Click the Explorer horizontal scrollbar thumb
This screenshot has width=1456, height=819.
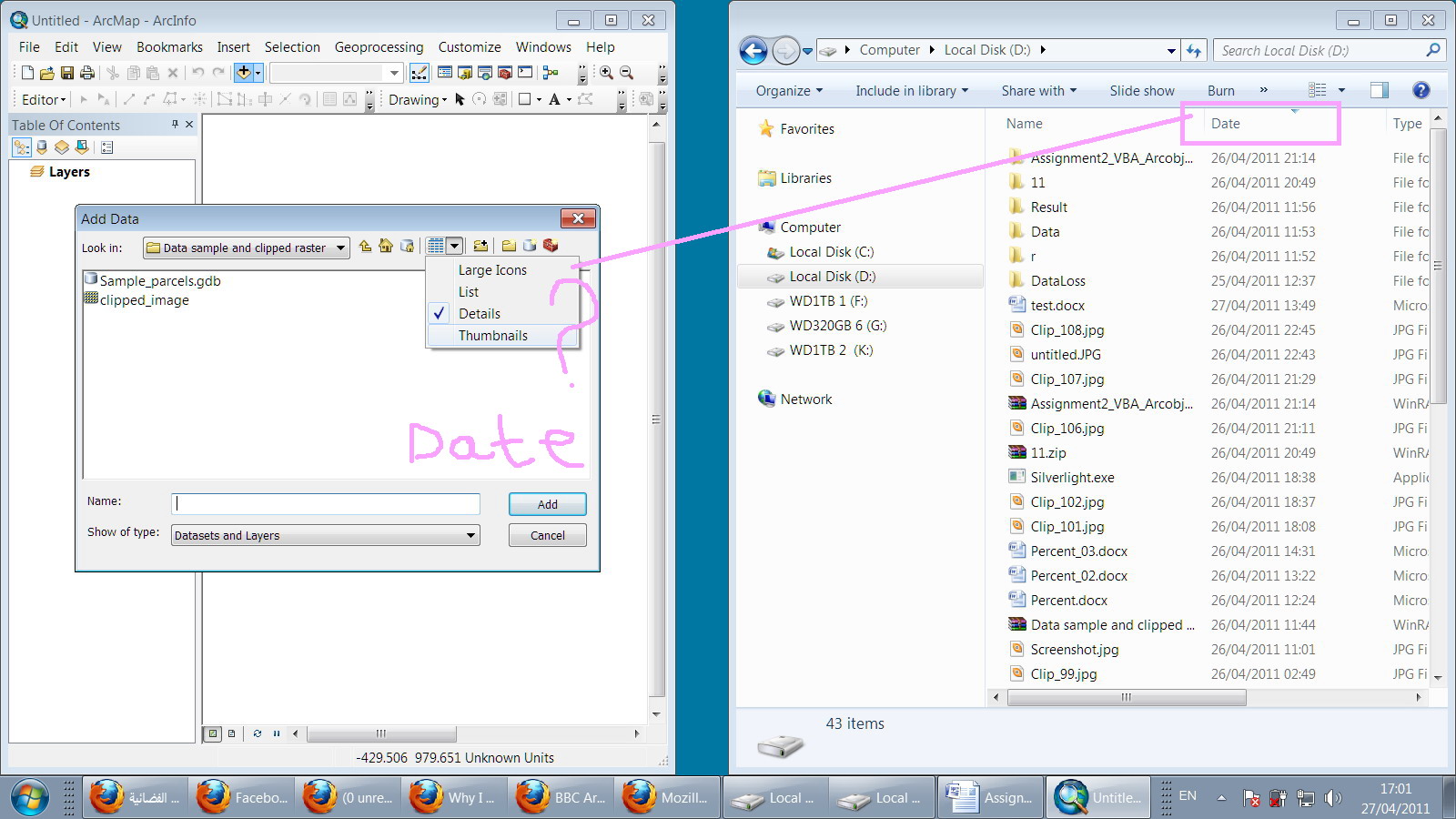pos(1127,697)
